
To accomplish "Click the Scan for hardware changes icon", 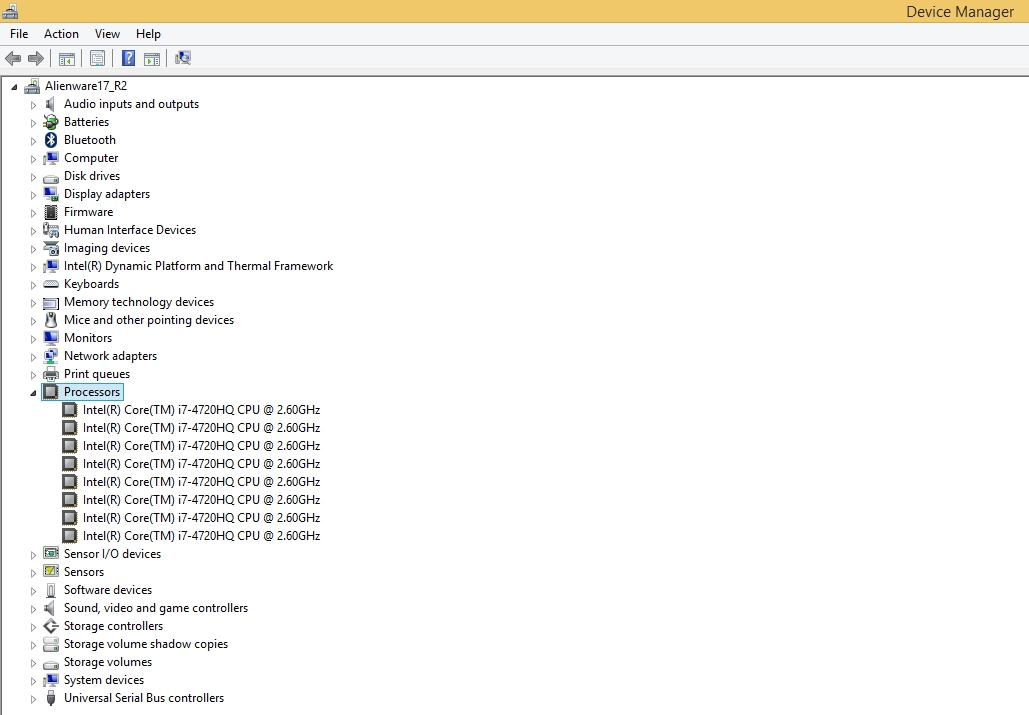I will coord(182,58).
